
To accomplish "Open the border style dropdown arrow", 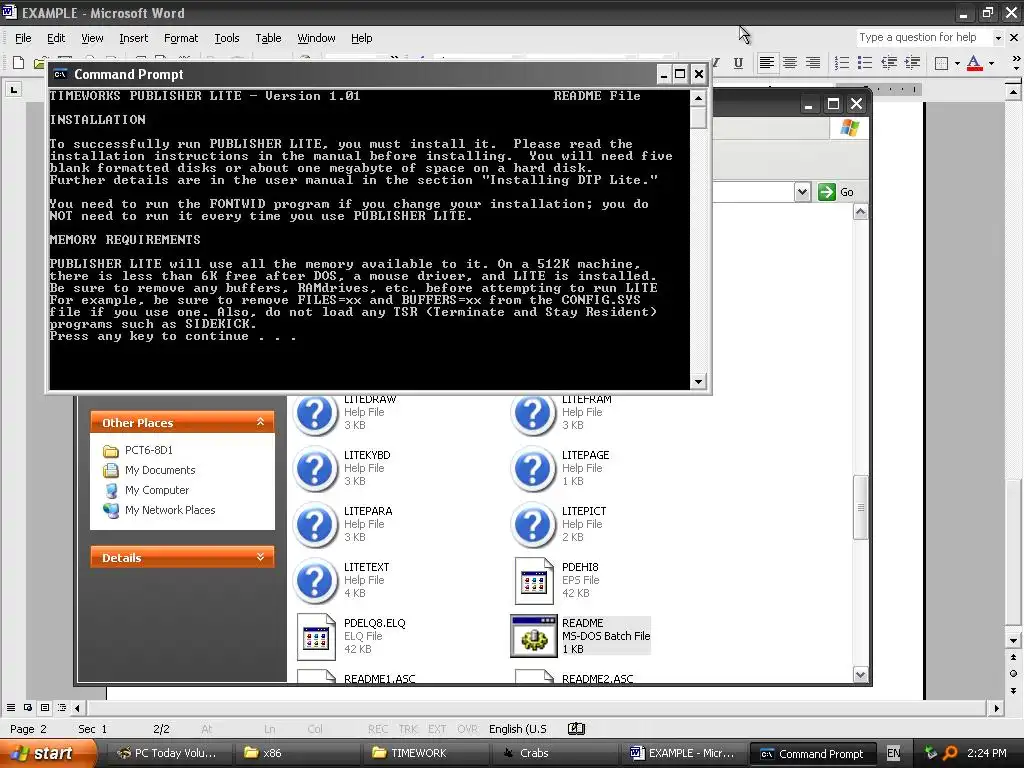I will pos(957,63).
